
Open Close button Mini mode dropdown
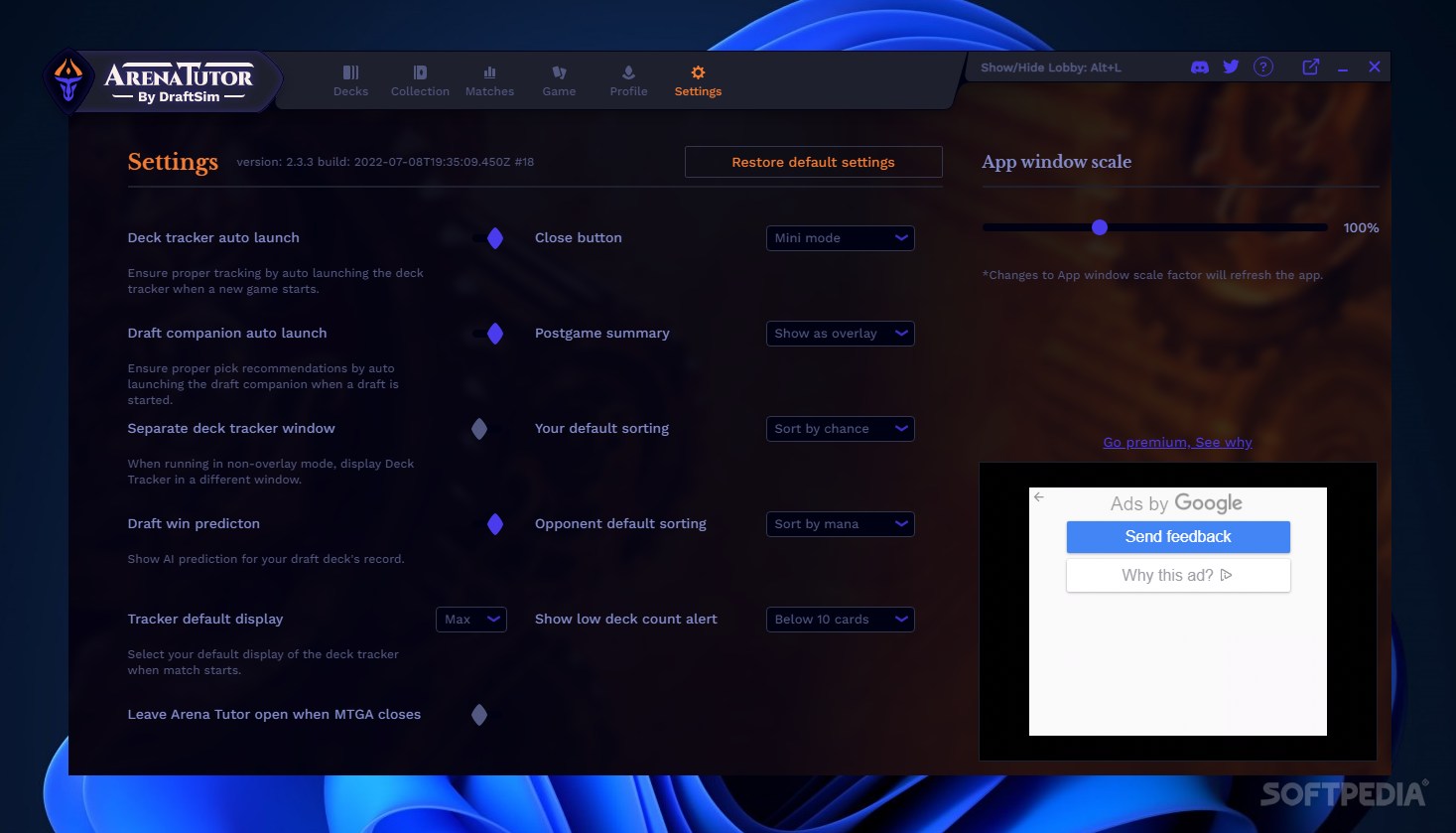pos(841,238)
